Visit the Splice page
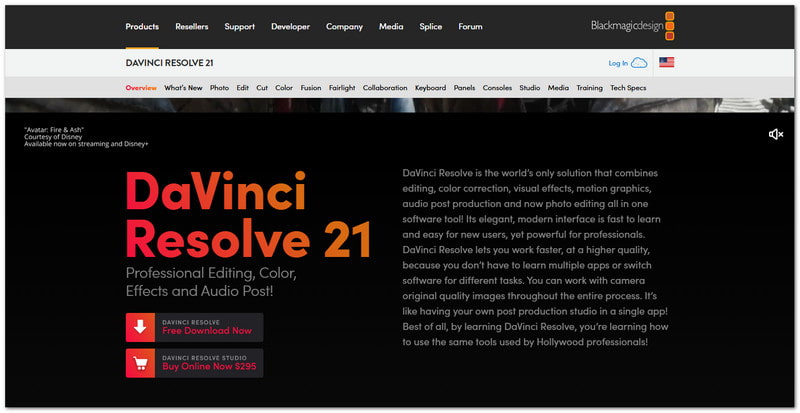The width and height of the screenshot is (800, 413). tap(431, 27)
